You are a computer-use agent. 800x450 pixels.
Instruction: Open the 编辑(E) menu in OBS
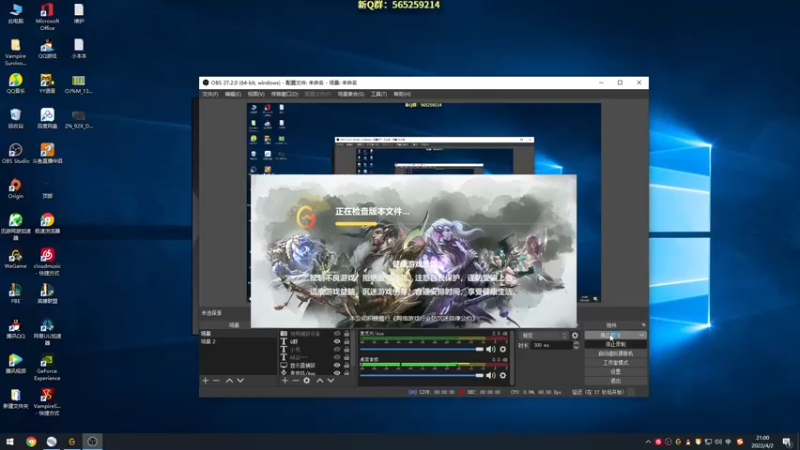coord(233,94)
